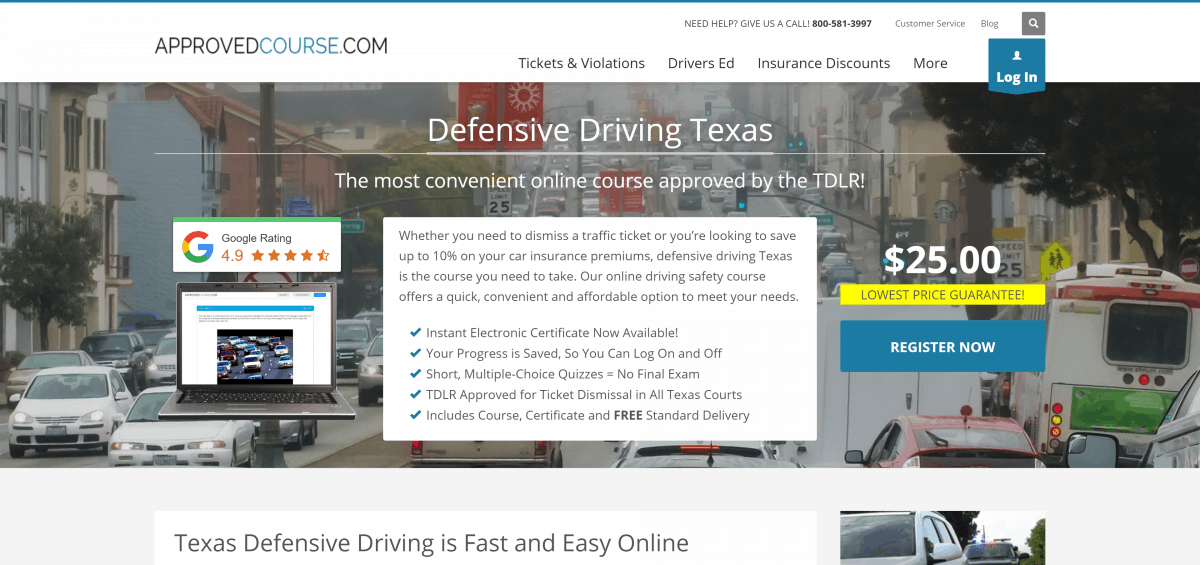Image resolution: width=1200 pixels, height=565 pixels.
Task: Click the search magnifier icon
Action: coord(1033,23)
